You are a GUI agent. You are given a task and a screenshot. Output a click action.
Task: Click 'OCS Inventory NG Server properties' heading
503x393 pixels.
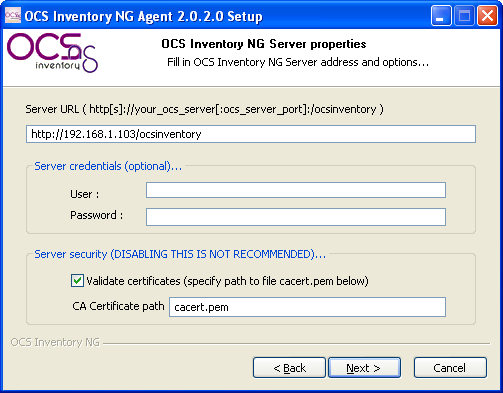pos(264,44)
